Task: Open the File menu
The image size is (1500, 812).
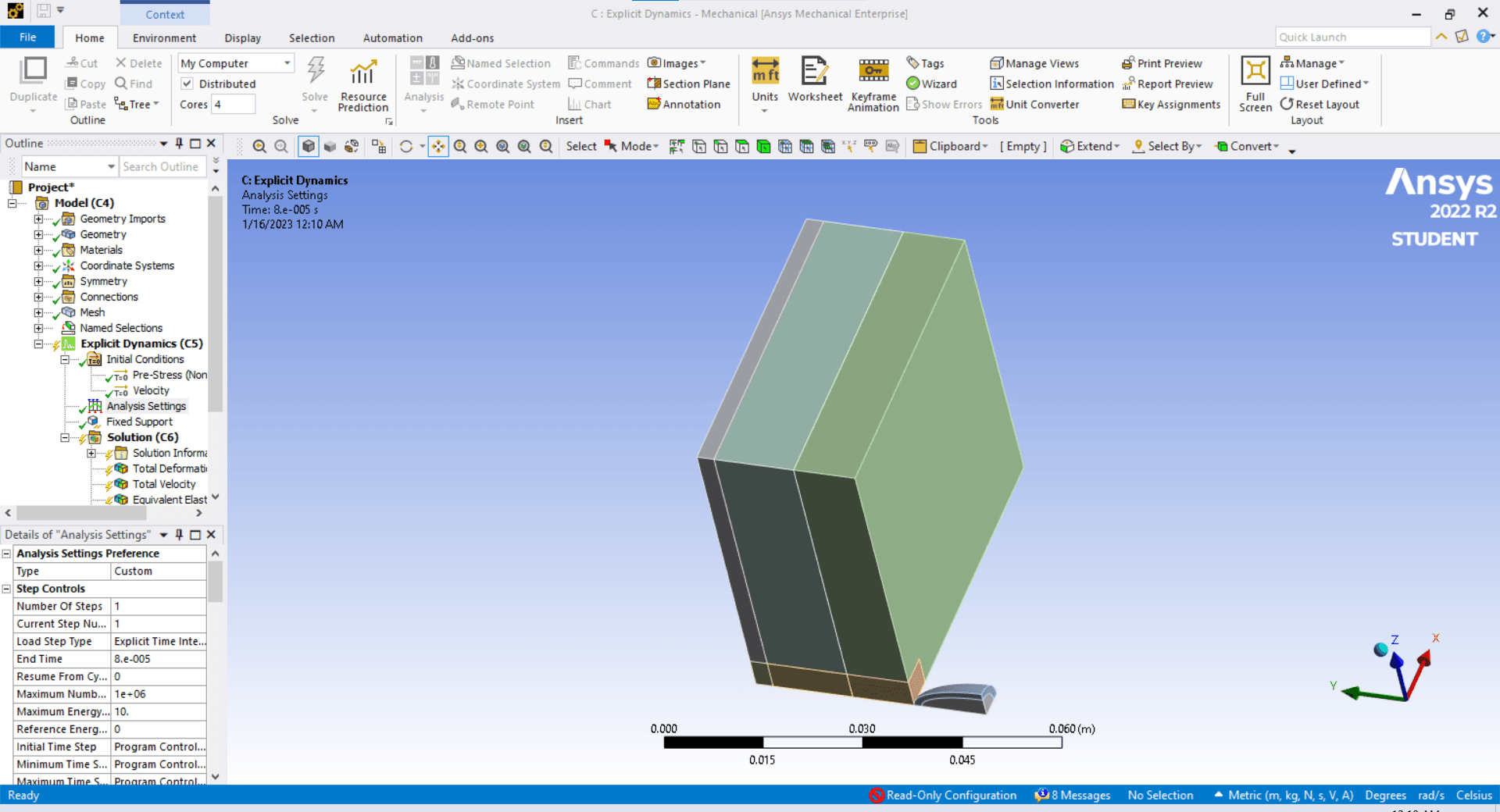Action: (27, 37)
